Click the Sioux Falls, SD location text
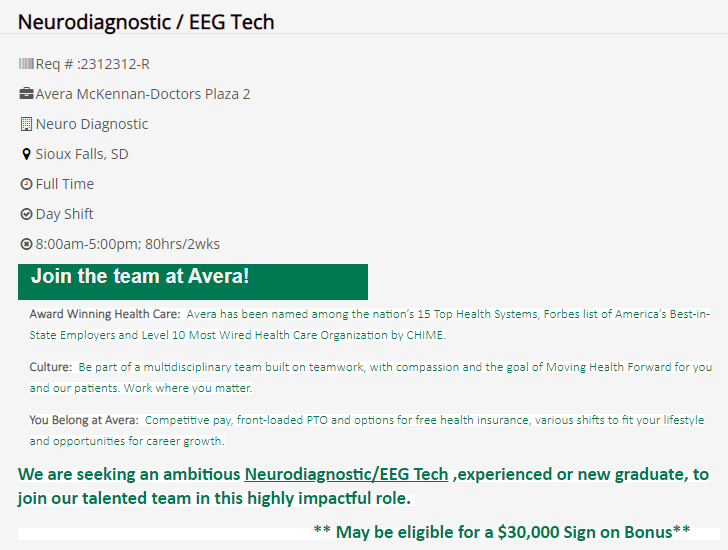This screenshot has width=728, height=550. pos(82,154)
